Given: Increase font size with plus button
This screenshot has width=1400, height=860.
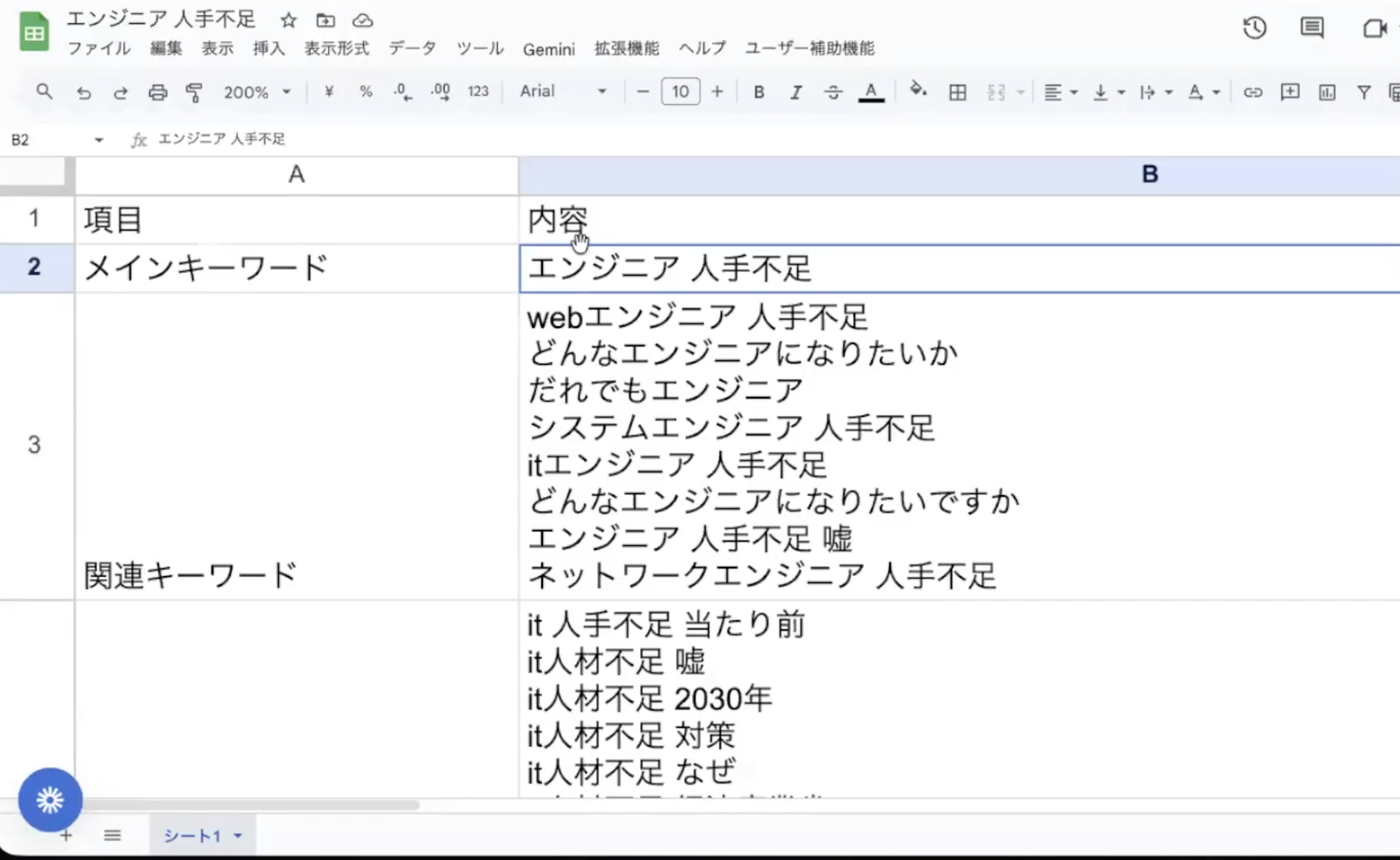Looking at the screenshot, I should tap(717, 92).
